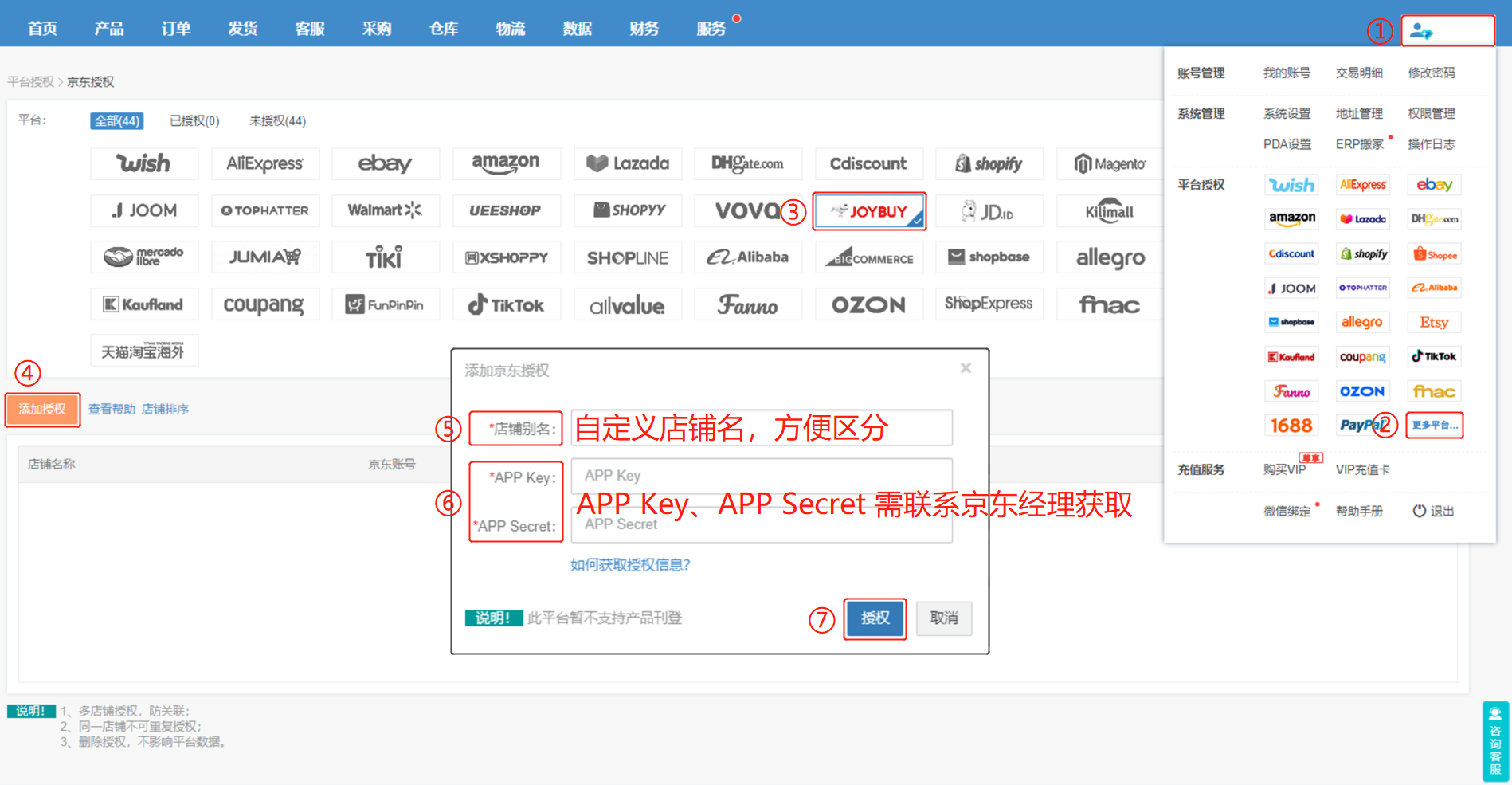Pick the Walmart platform tile
The width and height of the screenshot is (1512, 785).
coord(386,210)
